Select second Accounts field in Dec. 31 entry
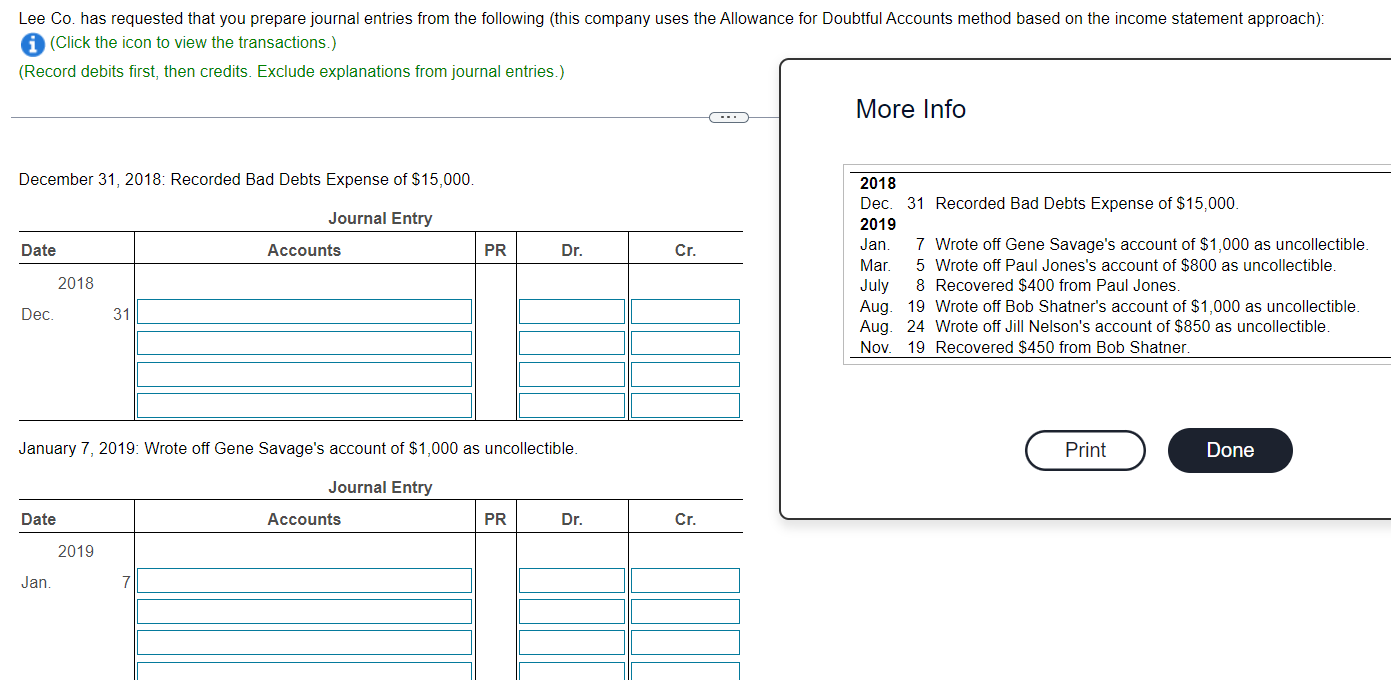Image resolution: width=1391 pixels, height=681 pixels. pos(304,343)
